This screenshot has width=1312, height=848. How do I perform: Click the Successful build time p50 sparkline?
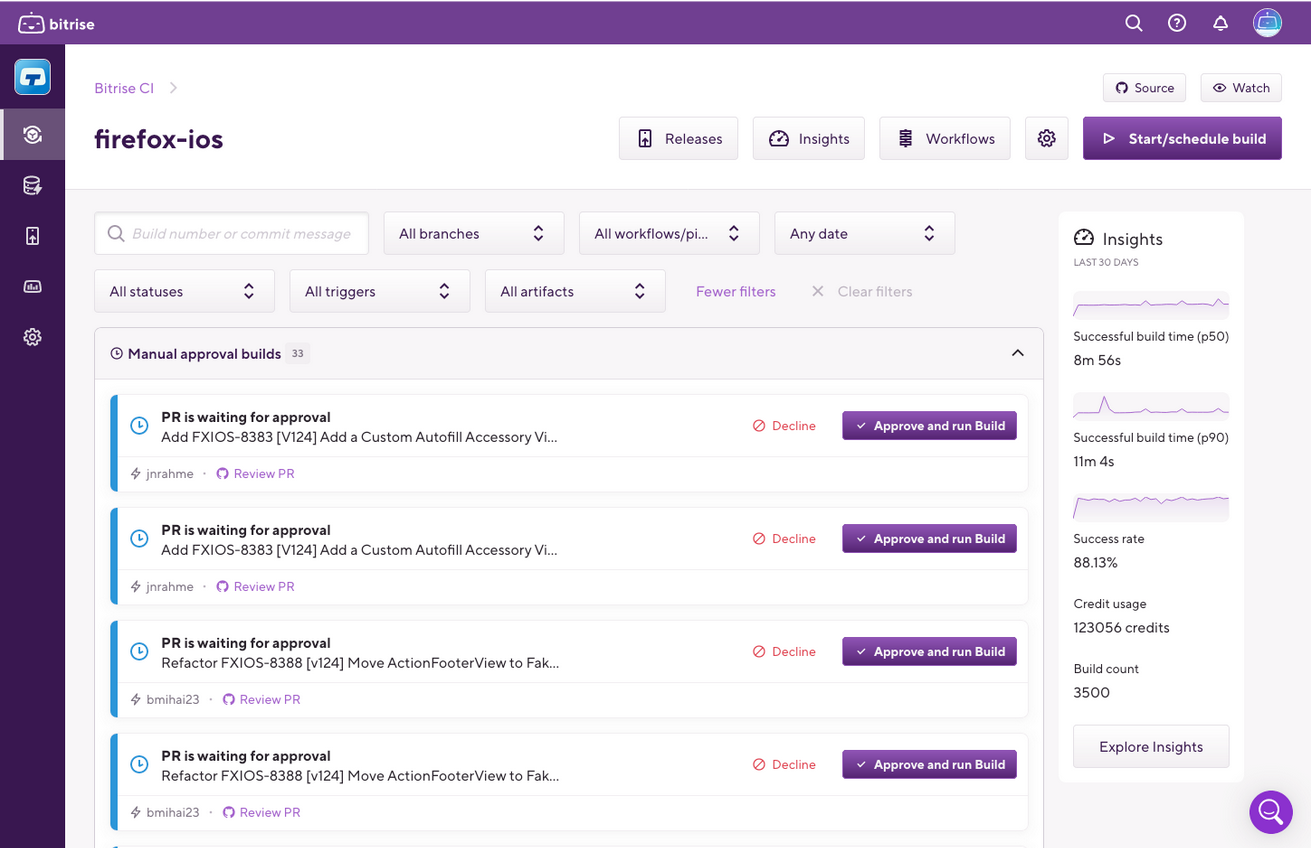coord(1150,305)
